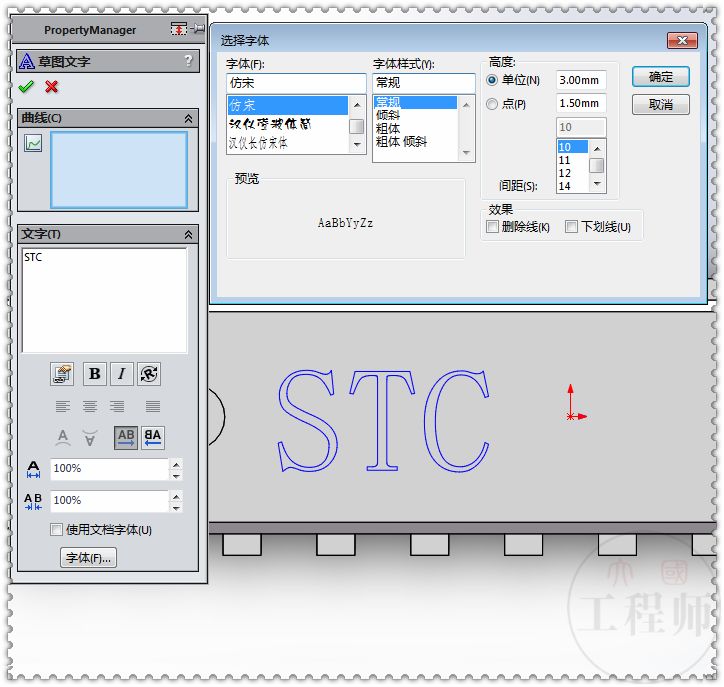Screen dimensions: 724x687
Task: Click the STC text entry box
Action: coord(104,300)
